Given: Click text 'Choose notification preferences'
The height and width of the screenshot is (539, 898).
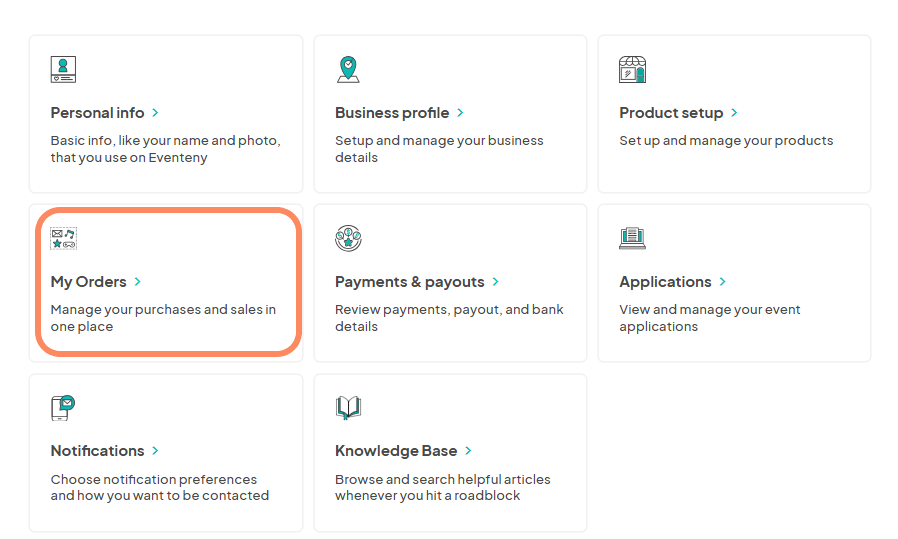Looking at the screenshot, I should pyautogui.click(x=153, y=479).
